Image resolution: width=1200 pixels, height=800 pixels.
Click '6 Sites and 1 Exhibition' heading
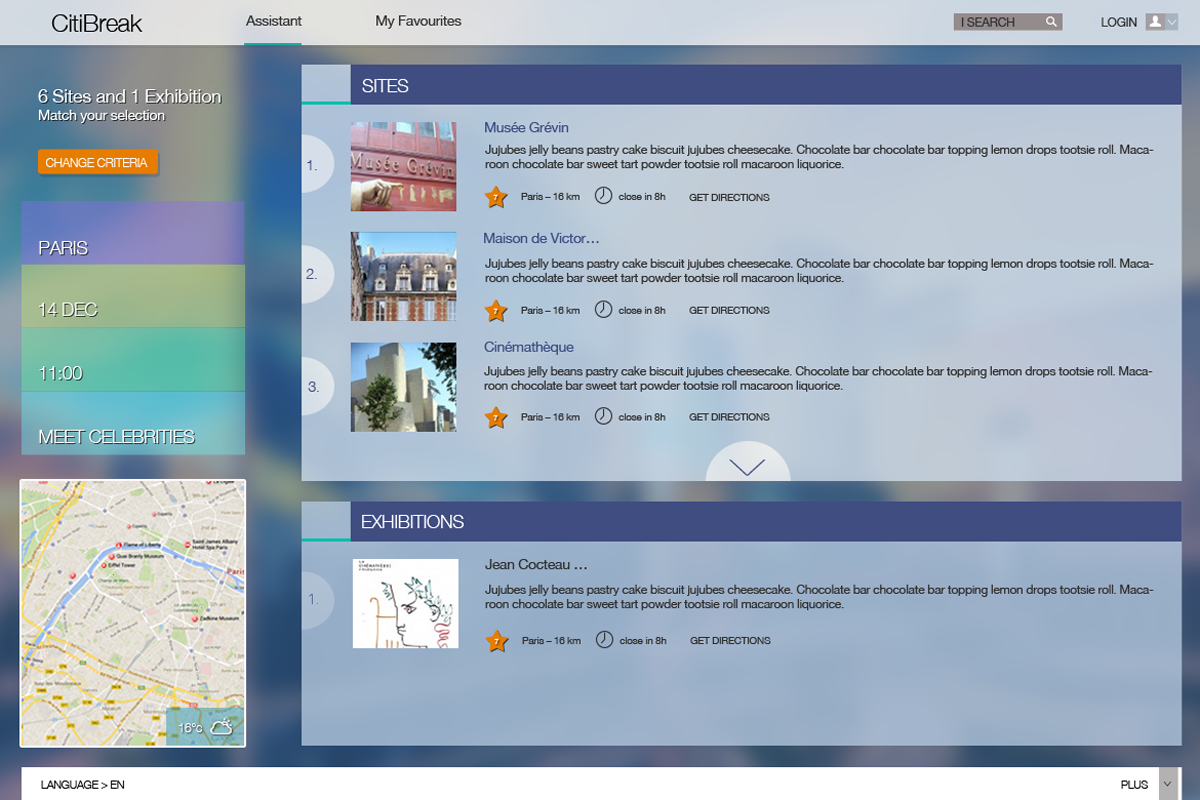(129, 96)
